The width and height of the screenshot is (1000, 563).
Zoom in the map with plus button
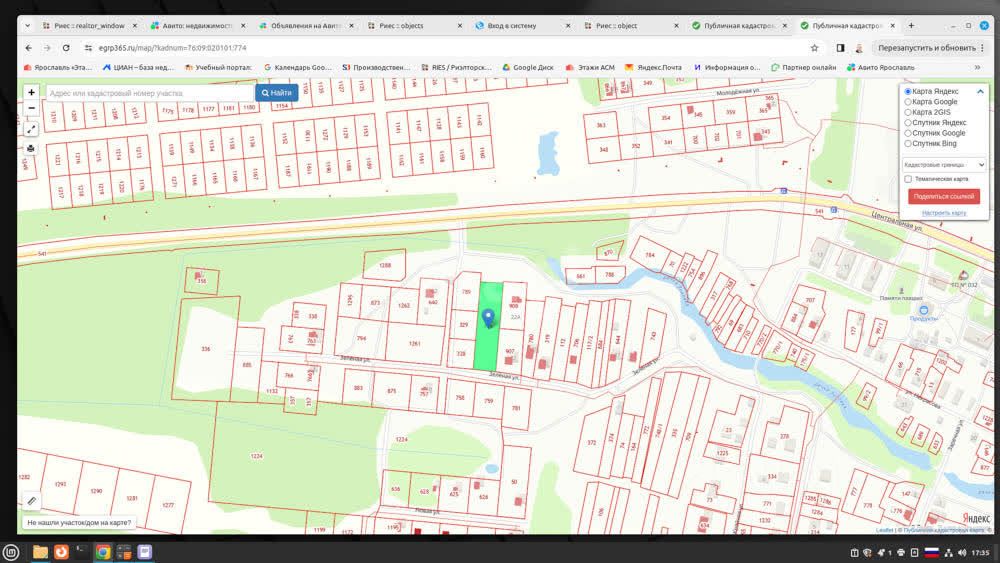coord(31,92)
